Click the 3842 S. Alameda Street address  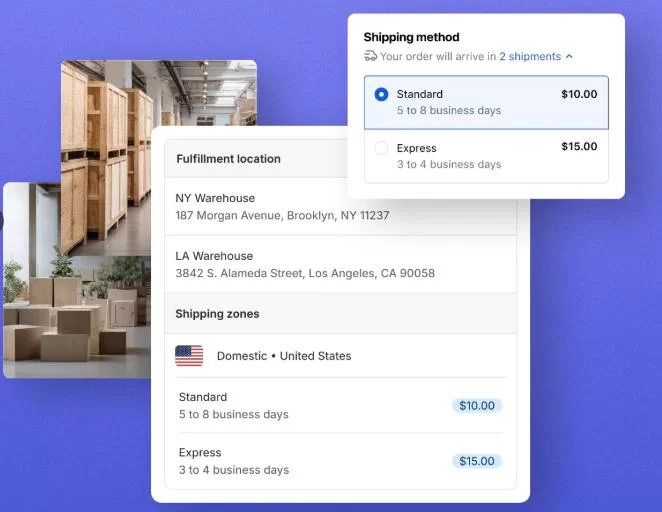(305, 273)
